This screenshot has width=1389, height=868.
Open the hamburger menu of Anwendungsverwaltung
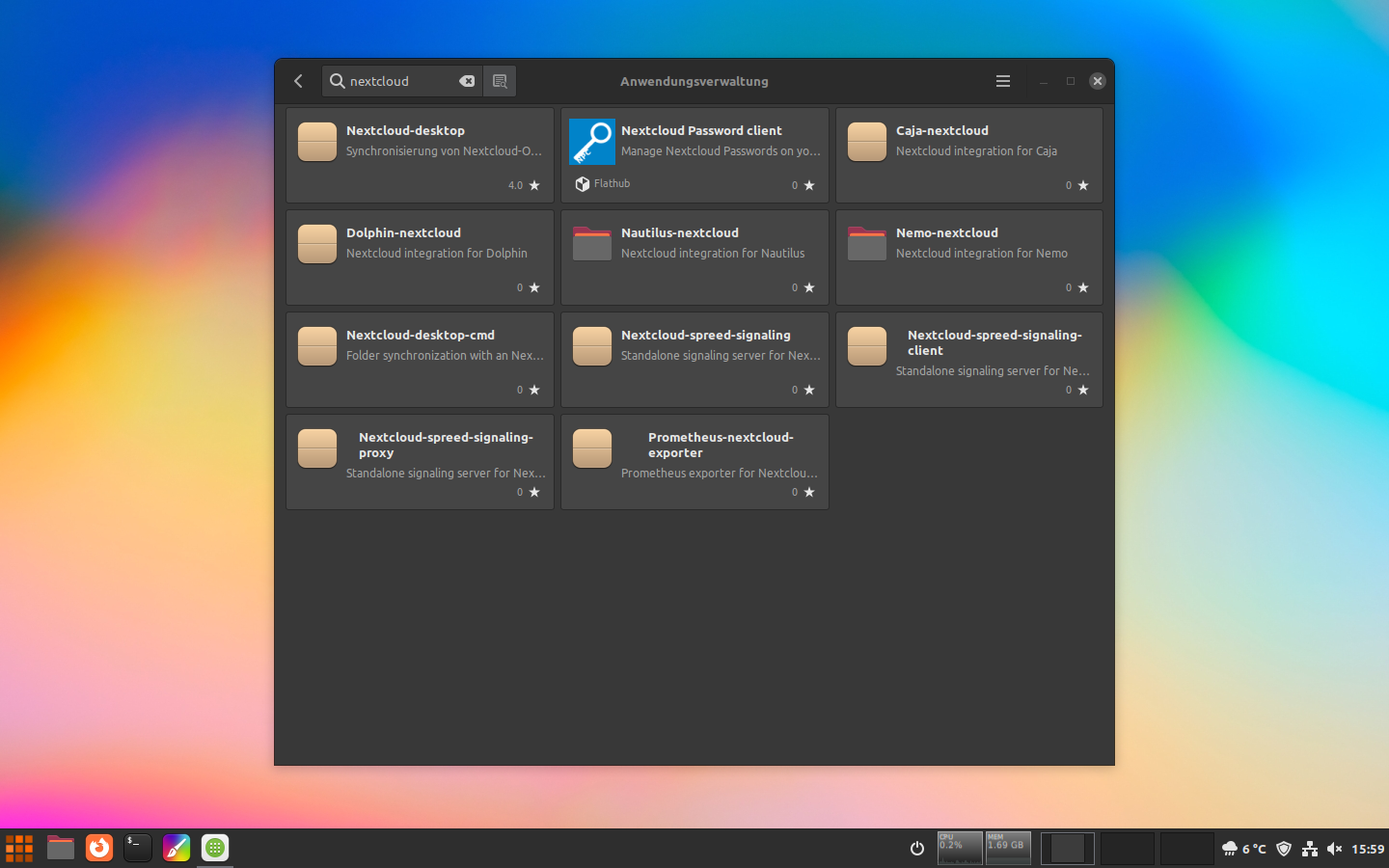coord(1002,81)
